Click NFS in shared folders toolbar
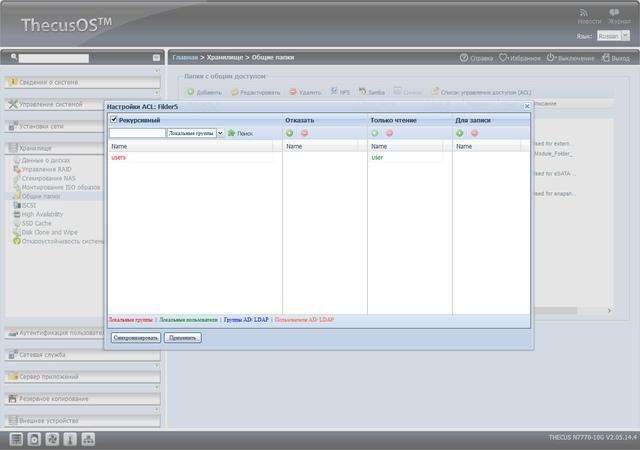The width and height of the screenshot is (640, 450). [340, 92]
